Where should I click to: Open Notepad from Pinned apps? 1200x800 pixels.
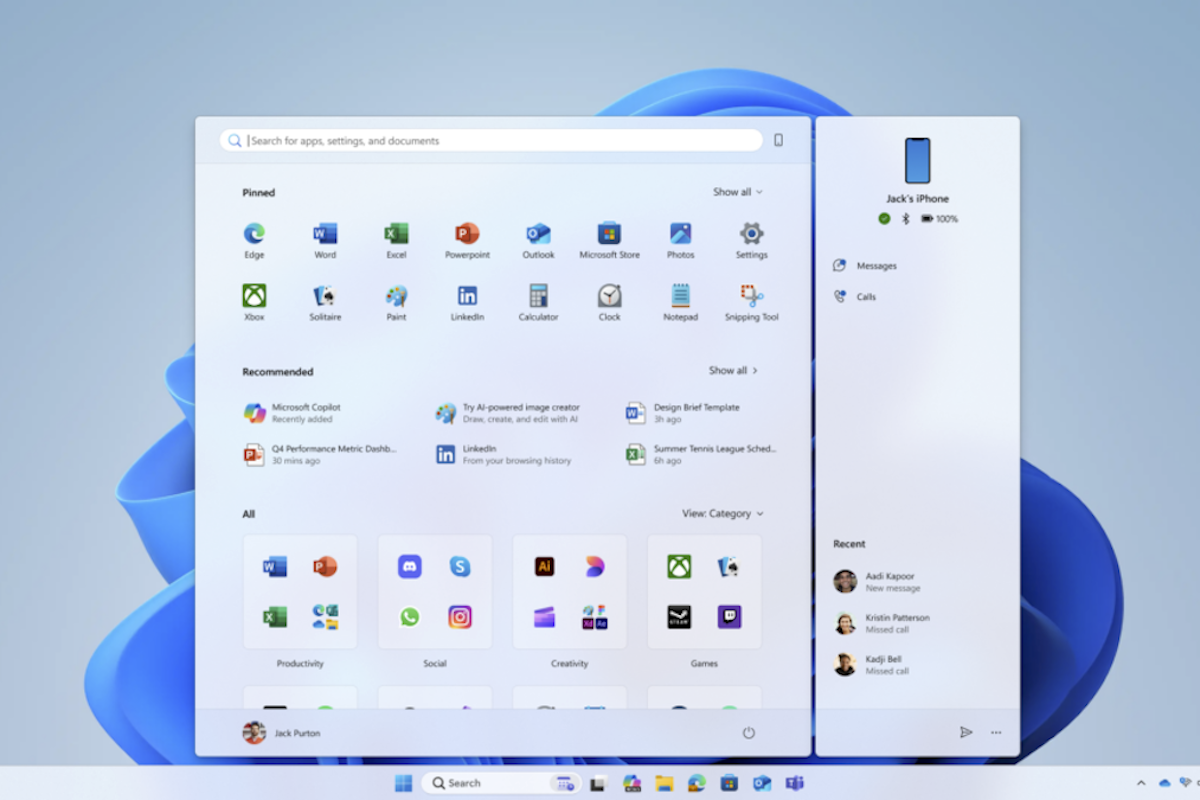680,297
